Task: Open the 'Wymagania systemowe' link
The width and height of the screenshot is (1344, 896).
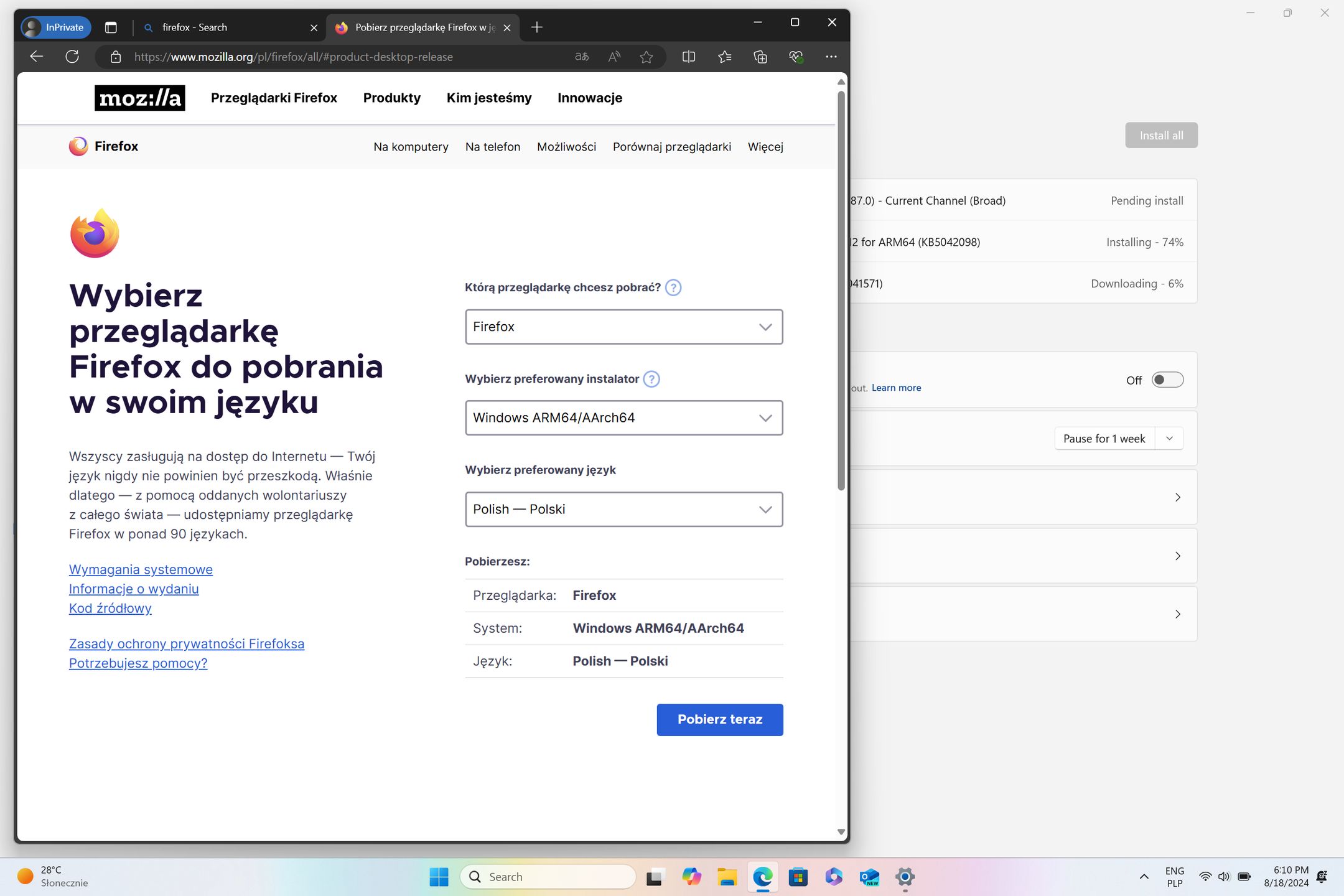Action: pyautogui.click(x=140, y=569)
